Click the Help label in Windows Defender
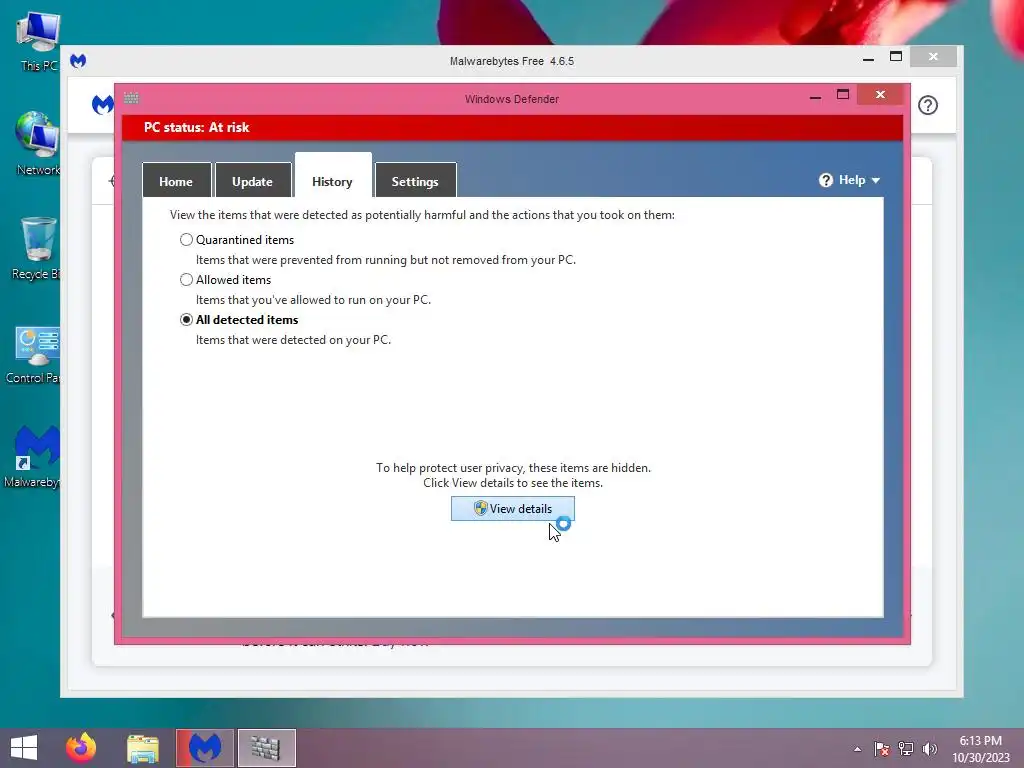This screenshot has height=768, width=1024. [x=852, y=180]
